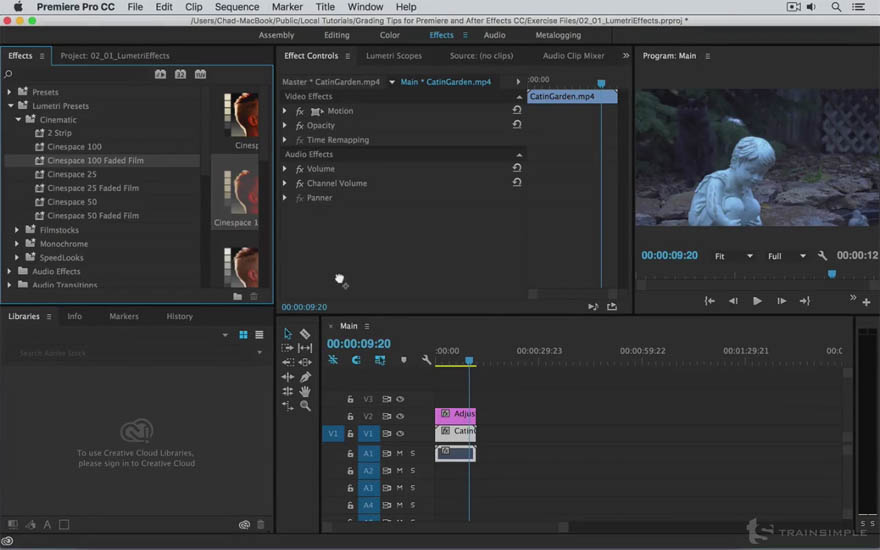The width and height of the screenshot is (880, 550).
Task: Switch to the History tab
Action: tap(180, 317)
